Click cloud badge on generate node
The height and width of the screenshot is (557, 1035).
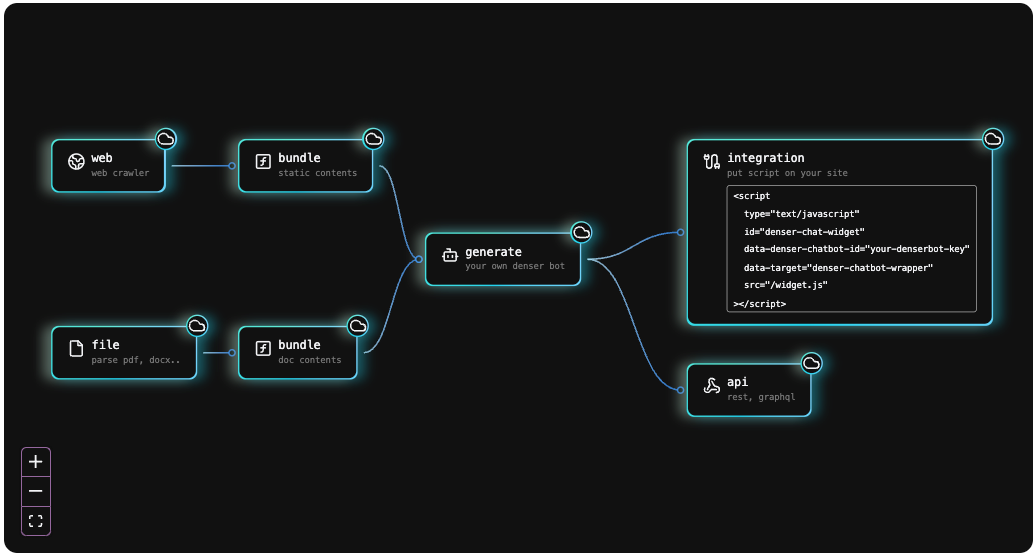[581, 232]
